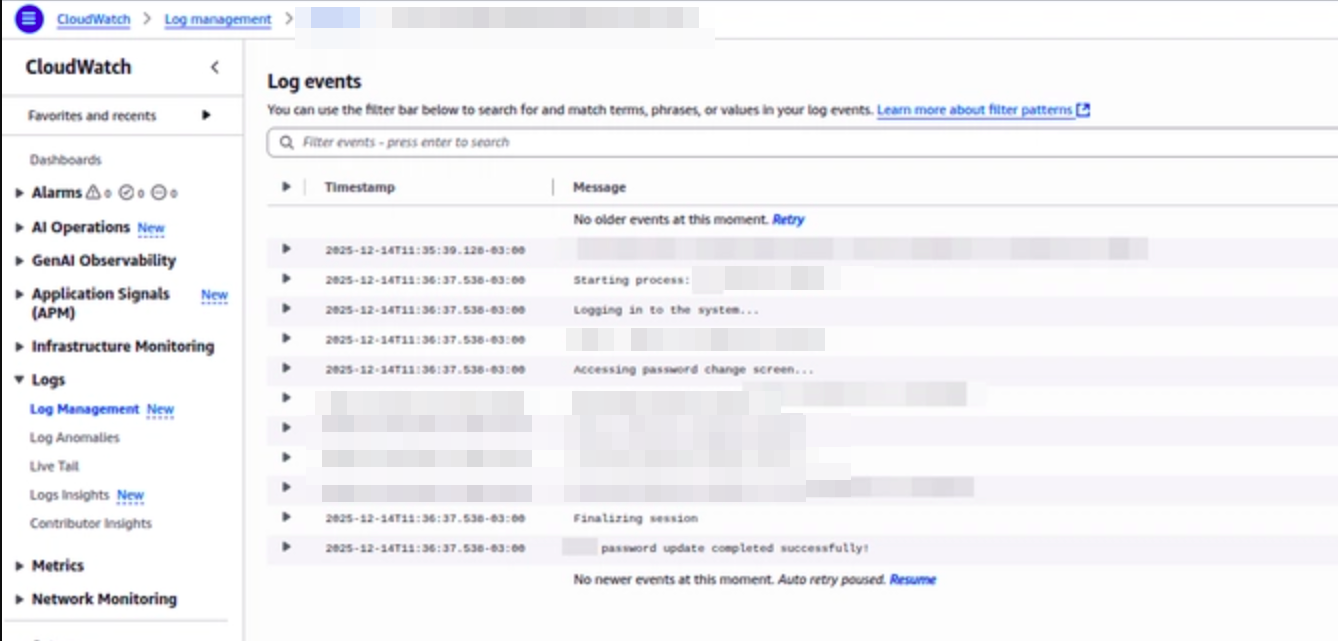Resume auto retry for newer events
Image resolution: width=1338 pixels, height=641 pixels.
(x=911, y=579)
